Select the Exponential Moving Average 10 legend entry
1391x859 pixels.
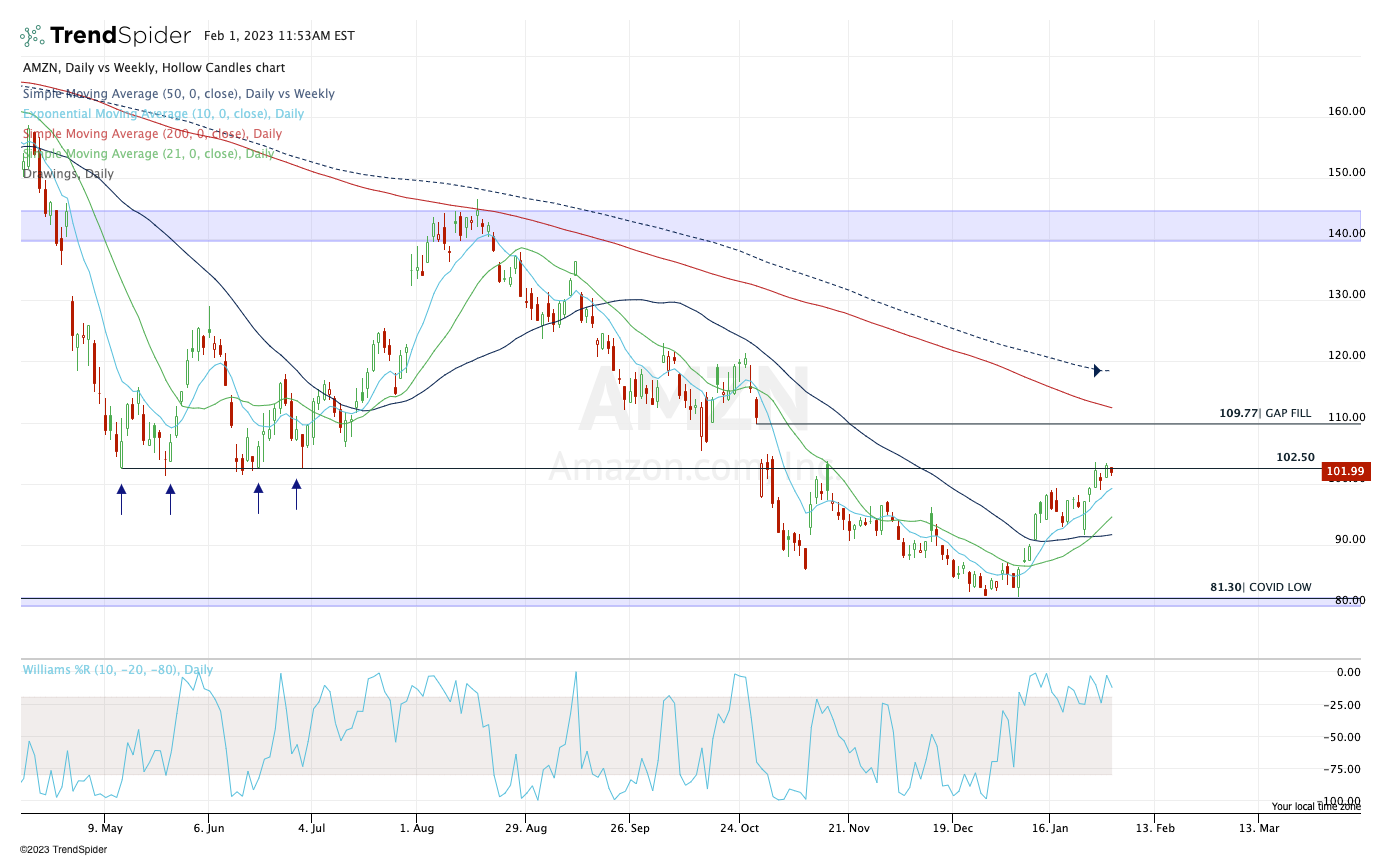163,114
